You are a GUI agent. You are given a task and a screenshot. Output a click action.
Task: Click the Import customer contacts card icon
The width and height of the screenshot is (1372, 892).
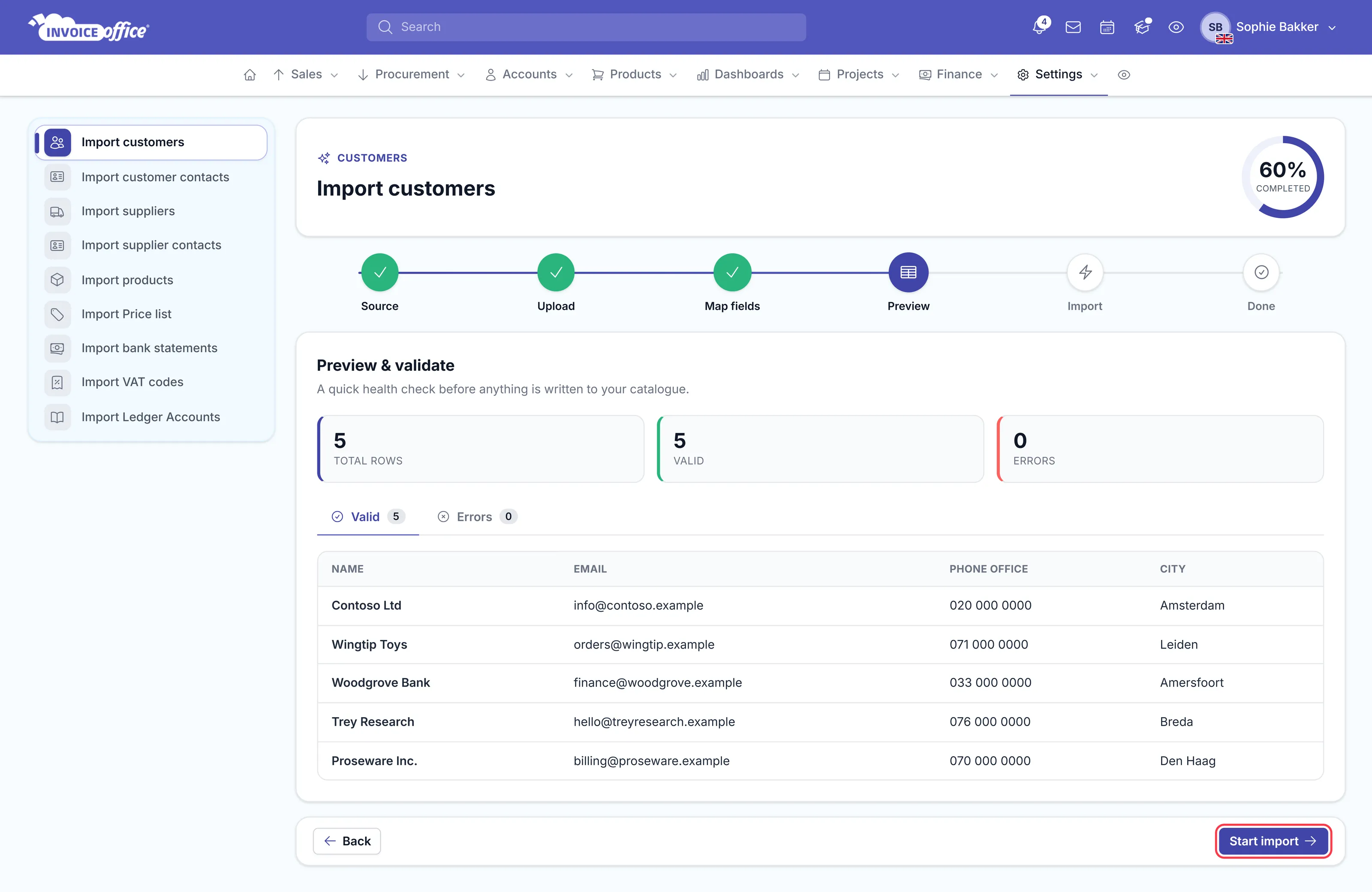57,177
